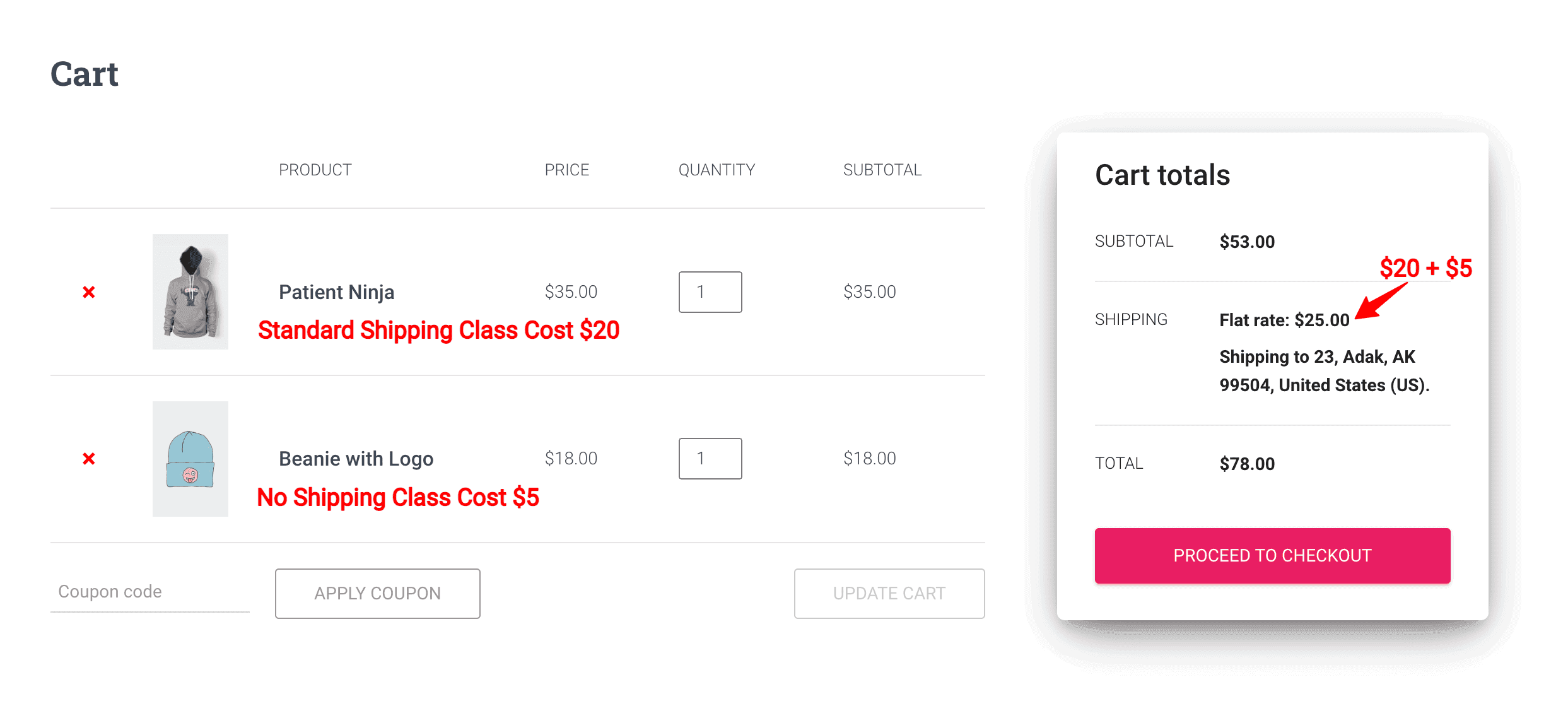1568x718 pixels.
Task: Click the Cart totals heading
Action: (1162, 175)
